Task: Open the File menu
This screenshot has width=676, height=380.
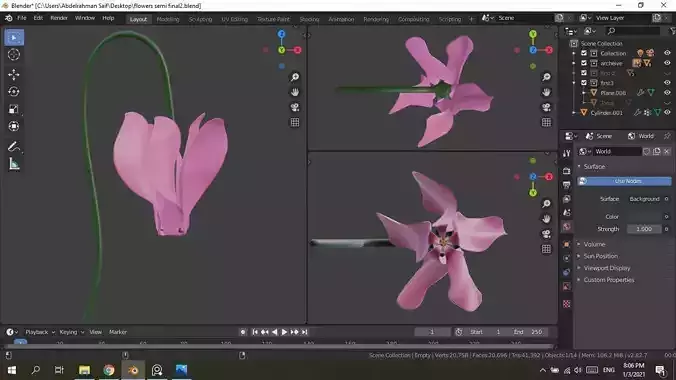Action: click(x=22, y=18)
